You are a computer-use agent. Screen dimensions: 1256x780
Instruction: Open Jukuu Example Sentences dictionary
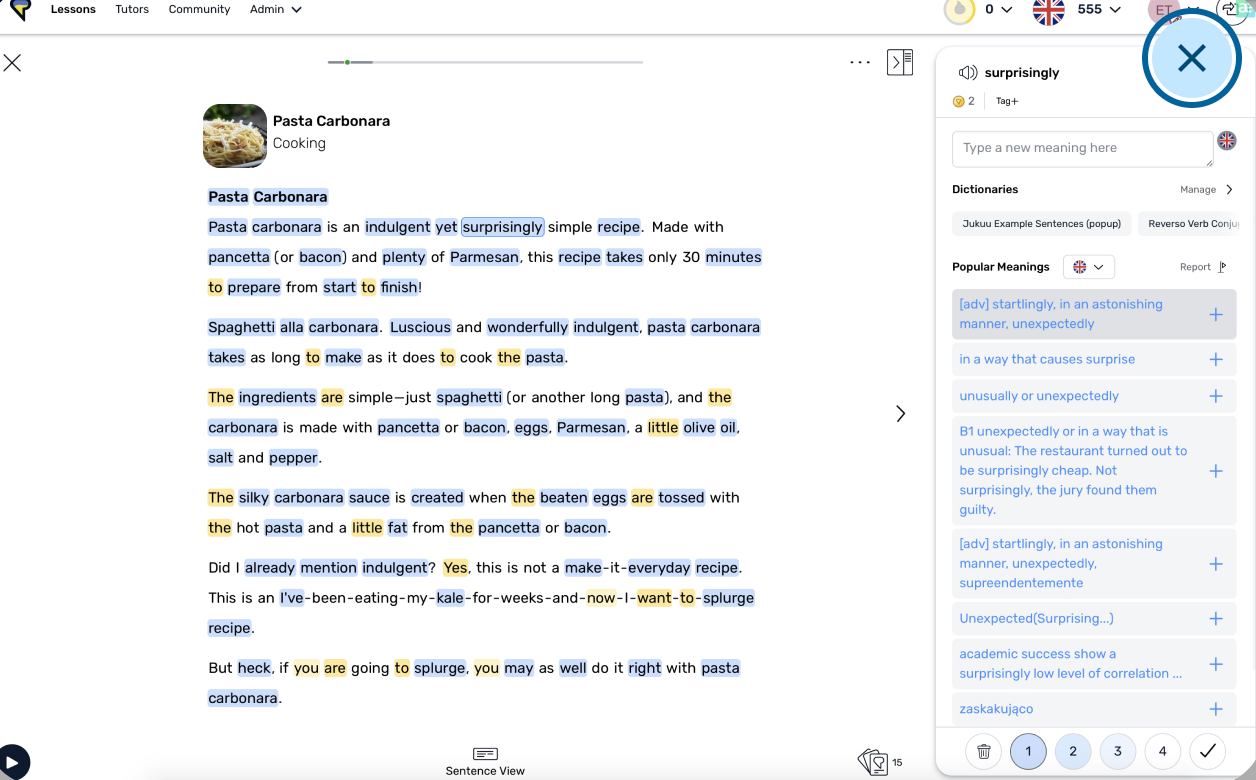(x=1041, y=224)
